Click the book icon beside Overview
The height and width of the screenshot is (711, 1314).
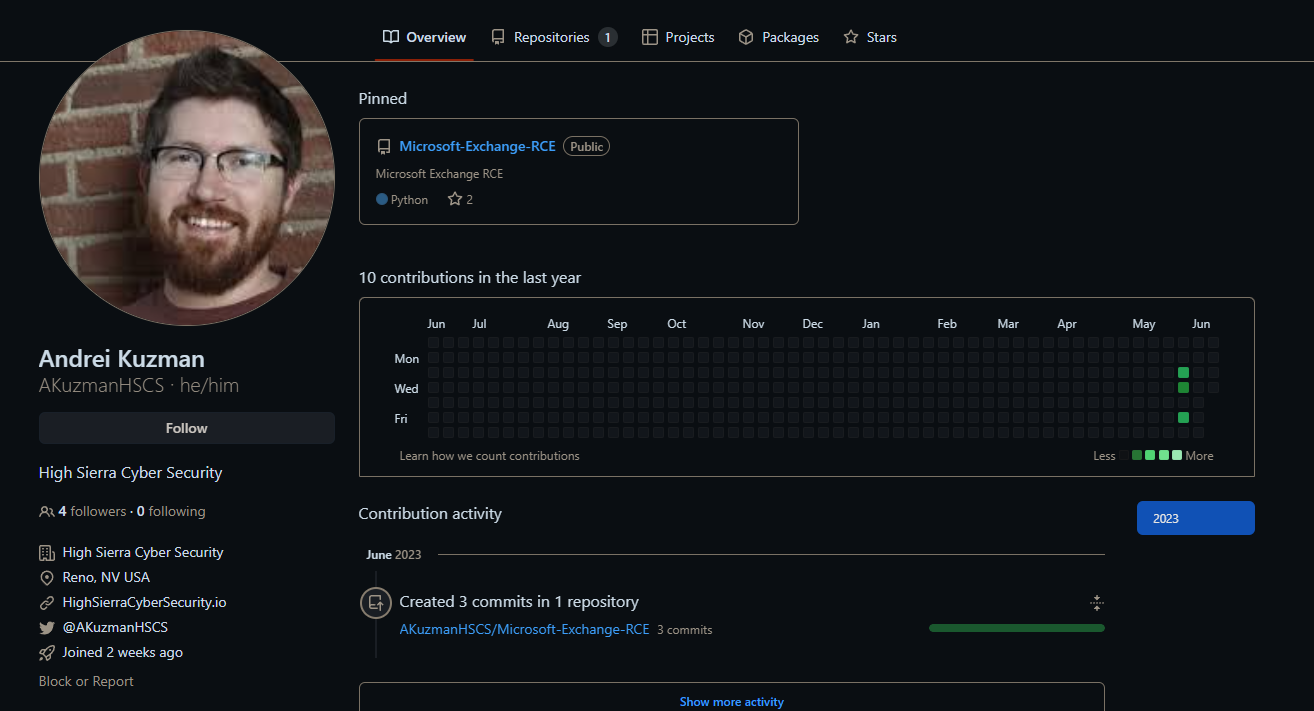pos(391,37)
